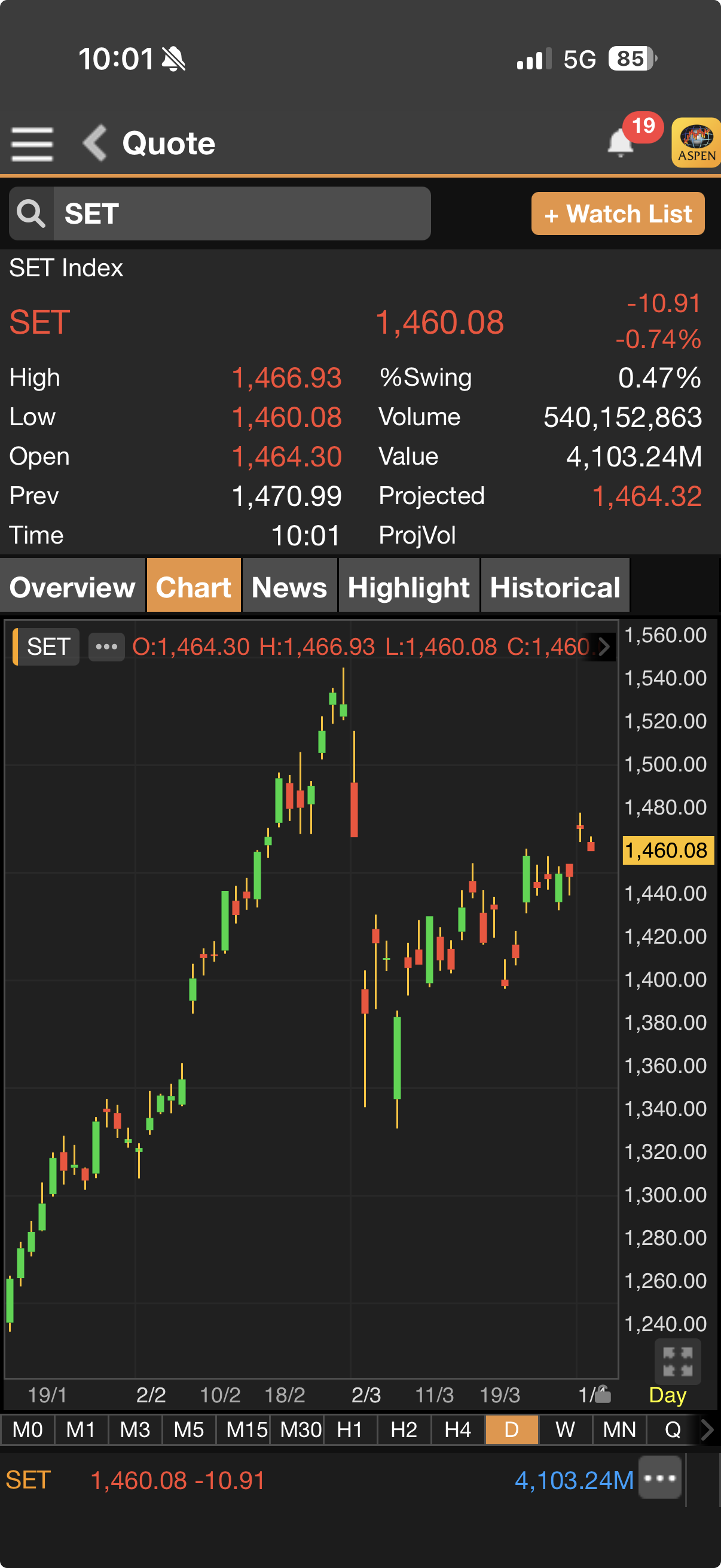Expand the OHLC info arrow
The image size is (721, 1568).
click(x=604, y=646)
